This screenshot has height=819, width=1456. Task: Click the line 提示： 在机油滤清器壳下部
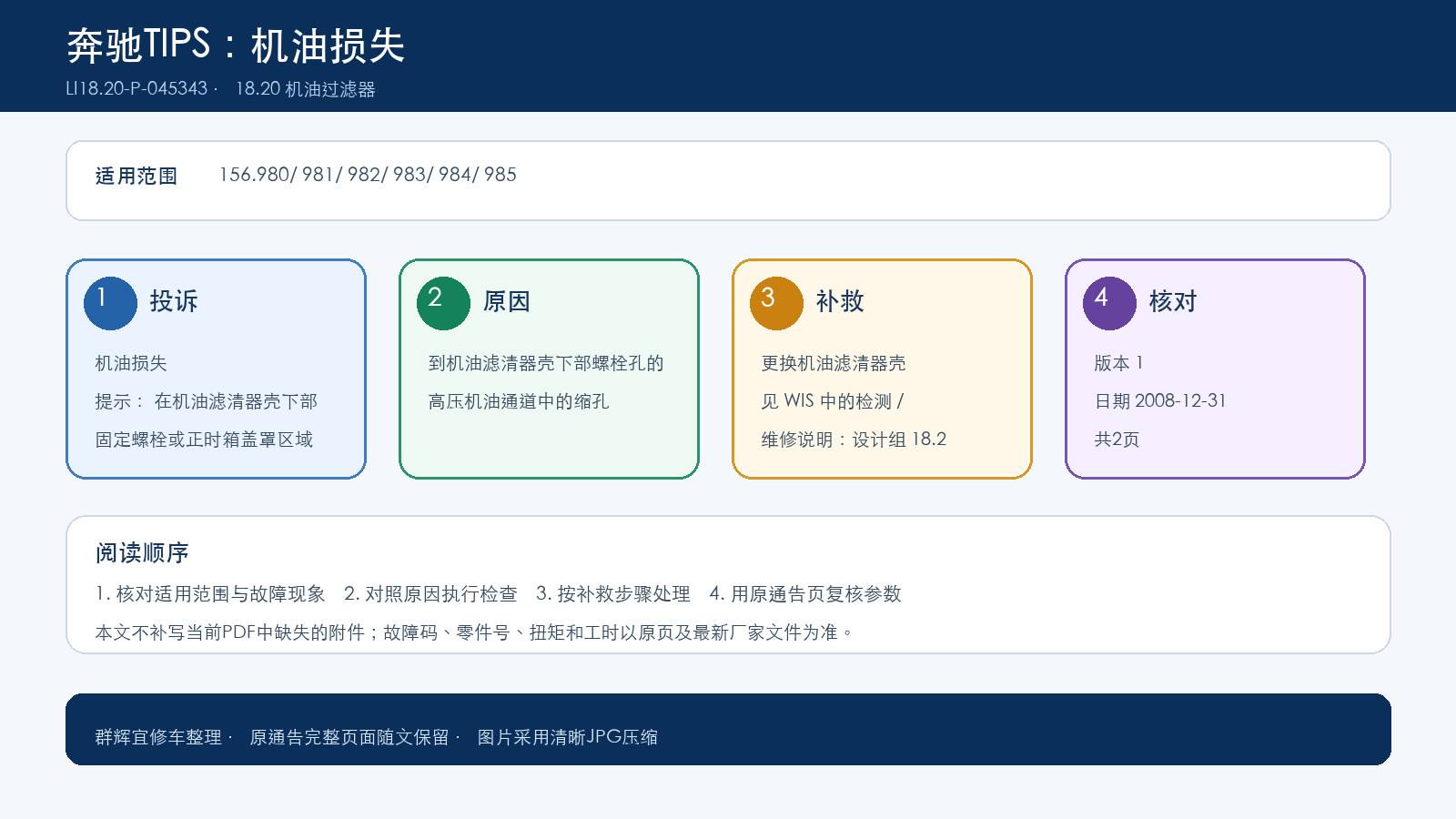(x=207, y=401)
